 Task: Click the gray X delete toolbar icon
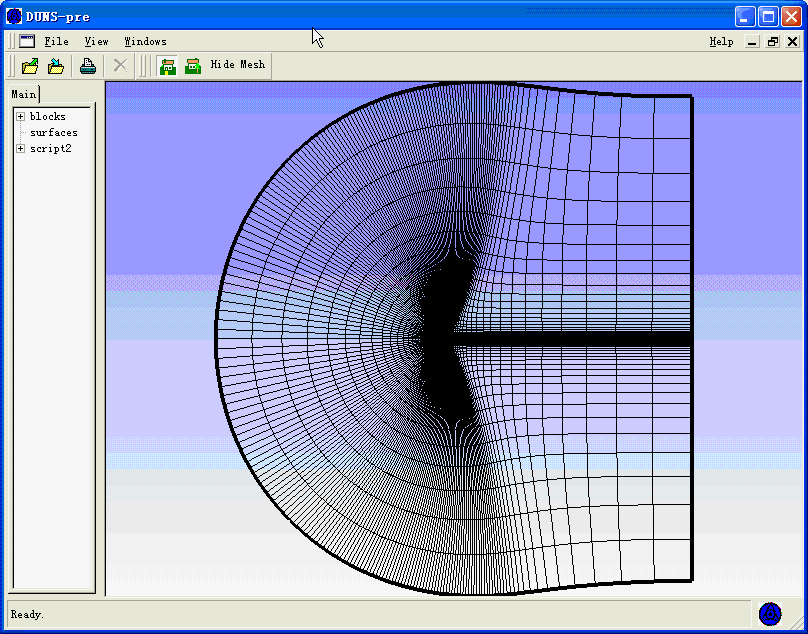[x=120, y=66]
